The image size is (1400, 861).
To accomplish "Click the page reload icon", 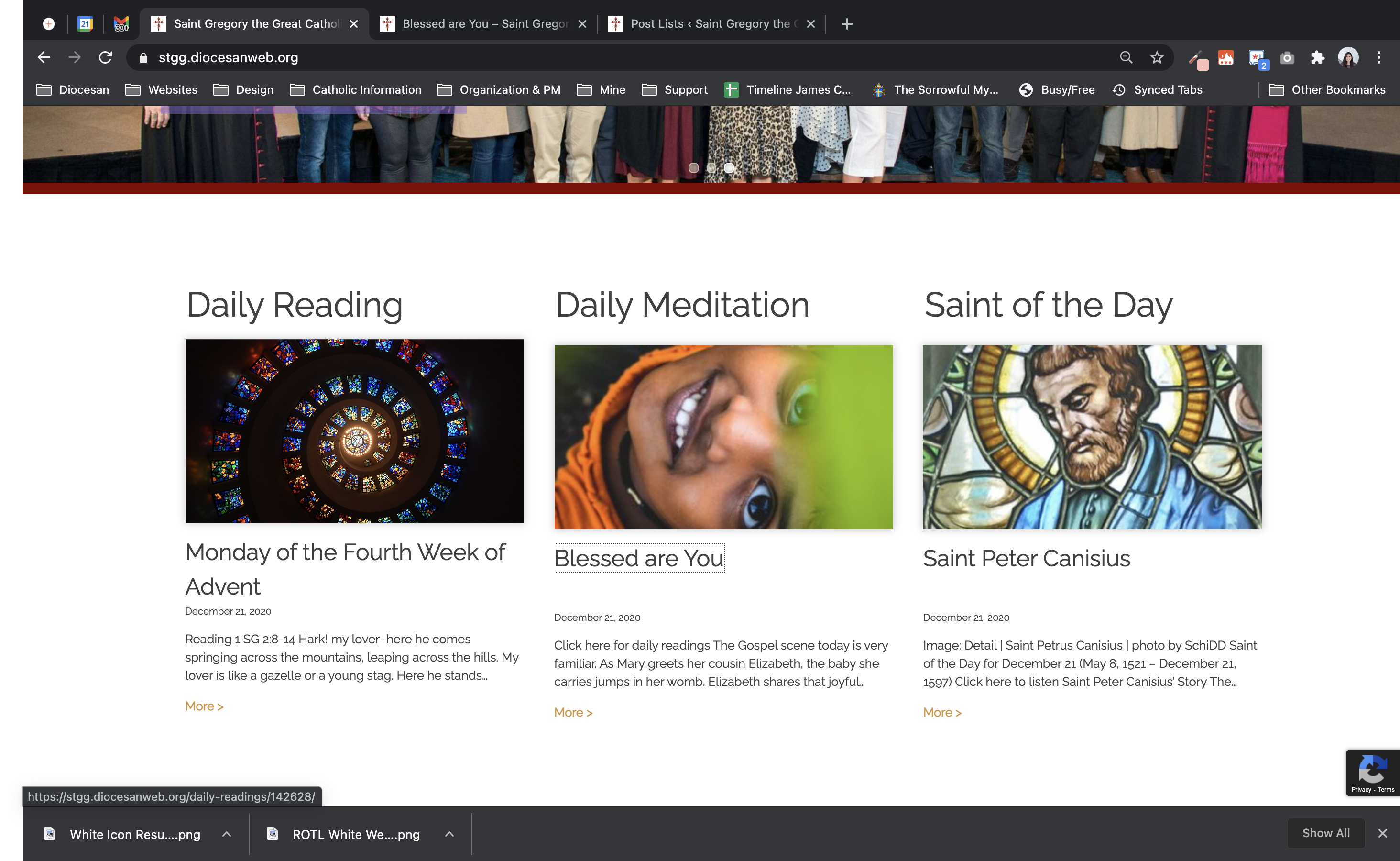I will click(x=105, y=57).
